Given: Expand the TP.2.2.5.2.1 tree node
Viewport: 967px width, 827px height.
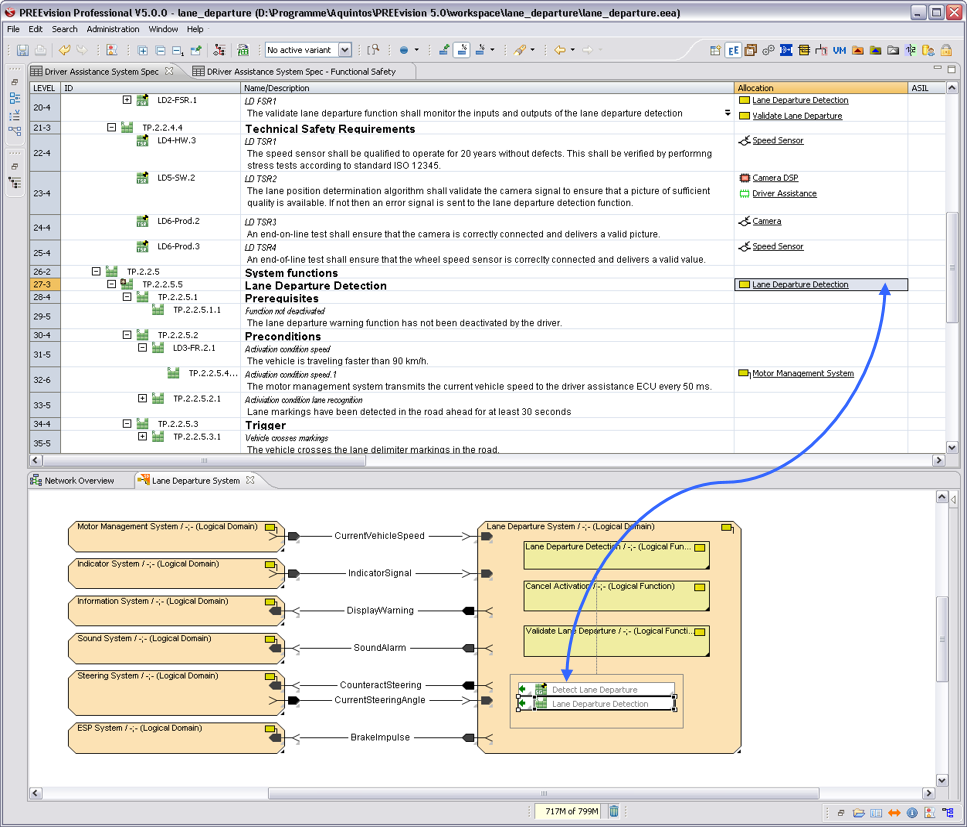Looking at the screenshot, I should (x=142, y=398).
